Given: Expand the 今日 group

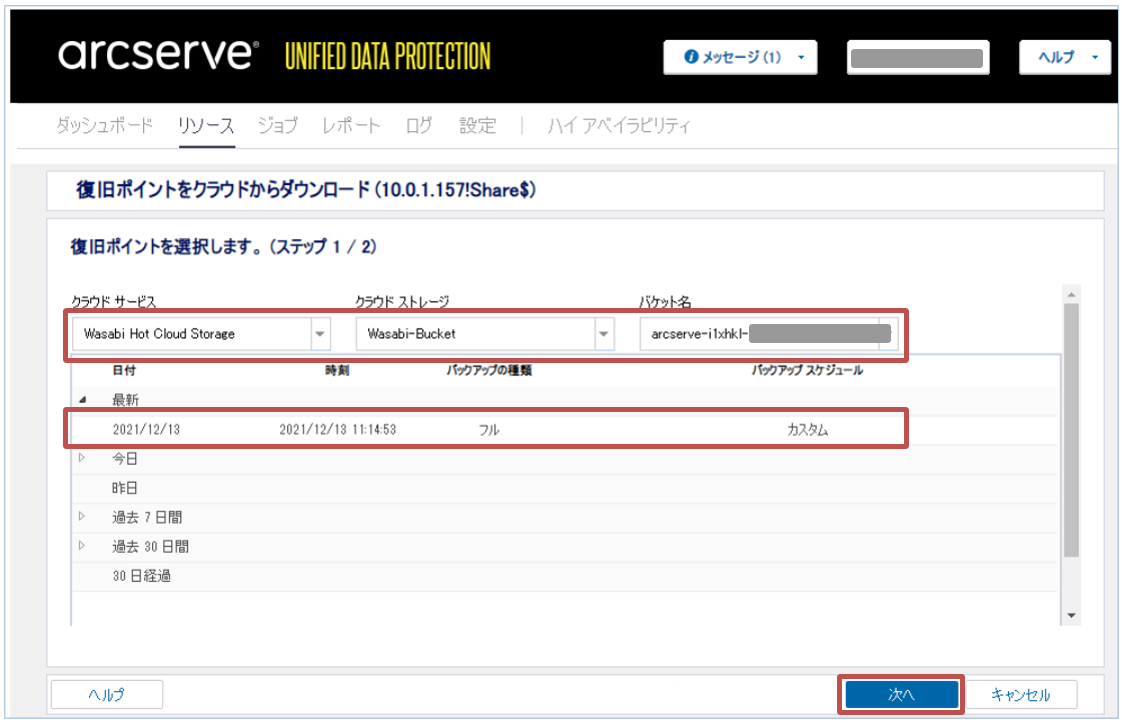Looking at the screenshot, I should [82, 457].
